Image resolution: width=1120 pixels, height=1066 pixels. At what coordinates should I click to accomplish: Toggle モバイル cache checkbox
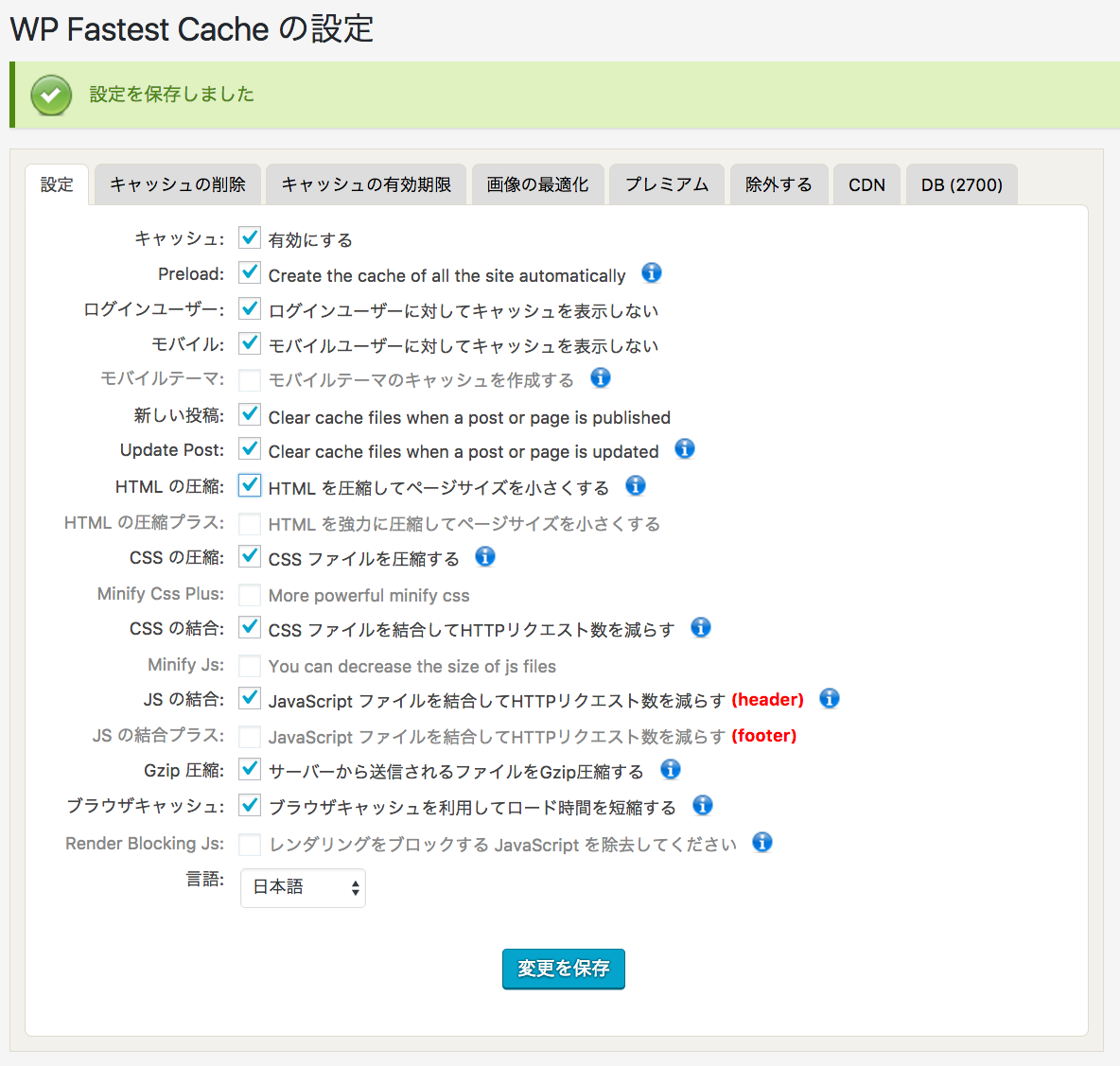coord(250,343)
